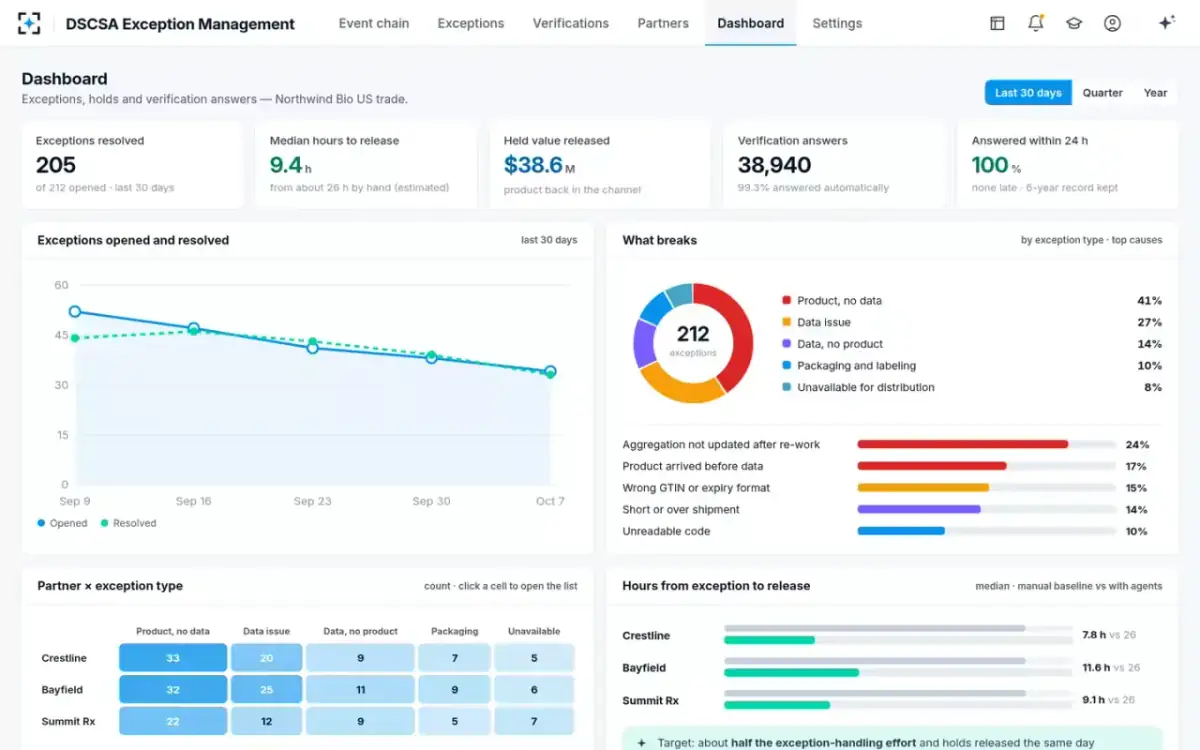Screen dimensions: 1200x750
Task: Click the 212 exceptions donut center
Action: [693, 340]
